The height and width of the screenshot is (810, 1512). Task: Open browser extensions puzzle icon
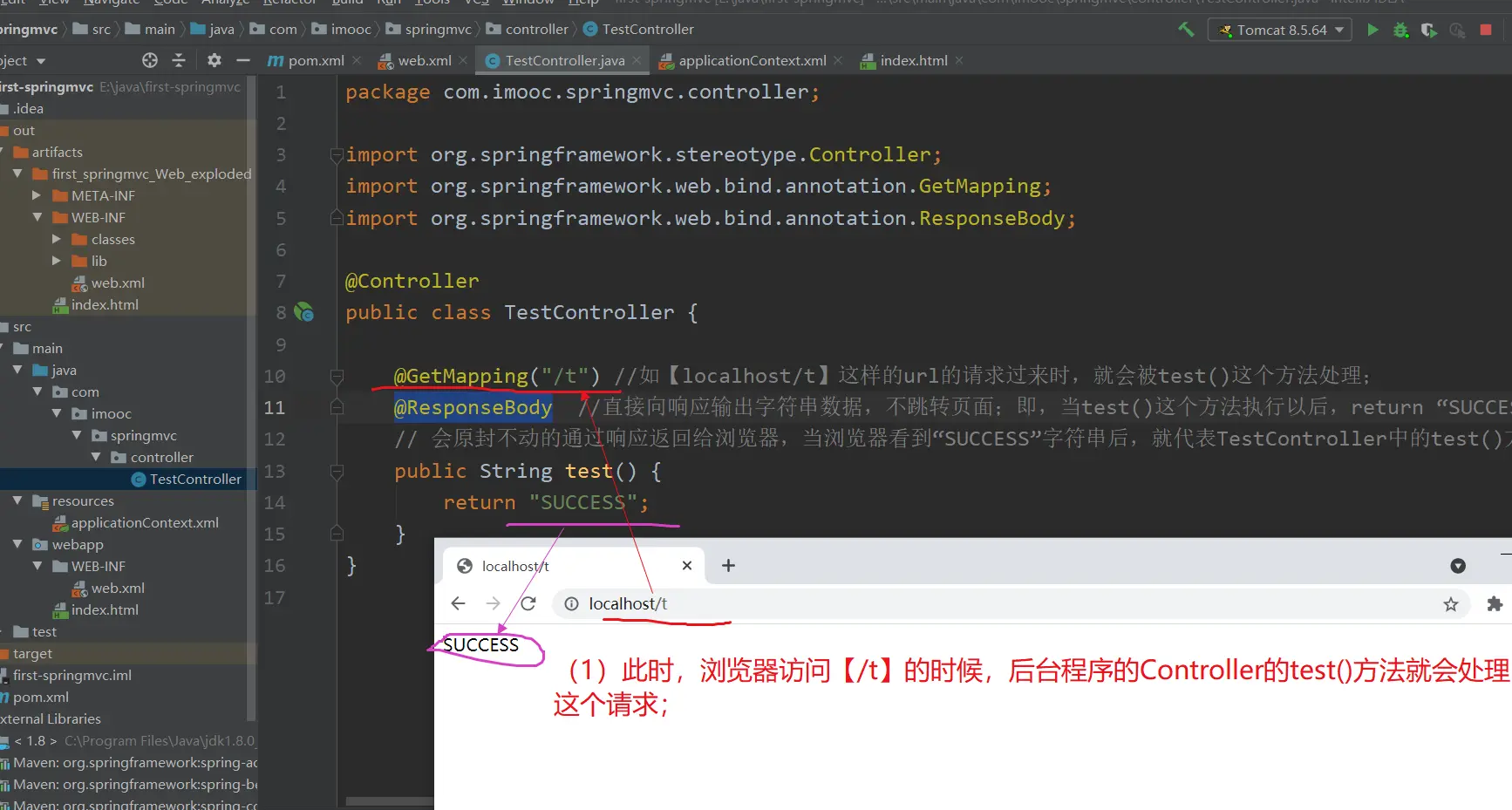point(1495,604)
